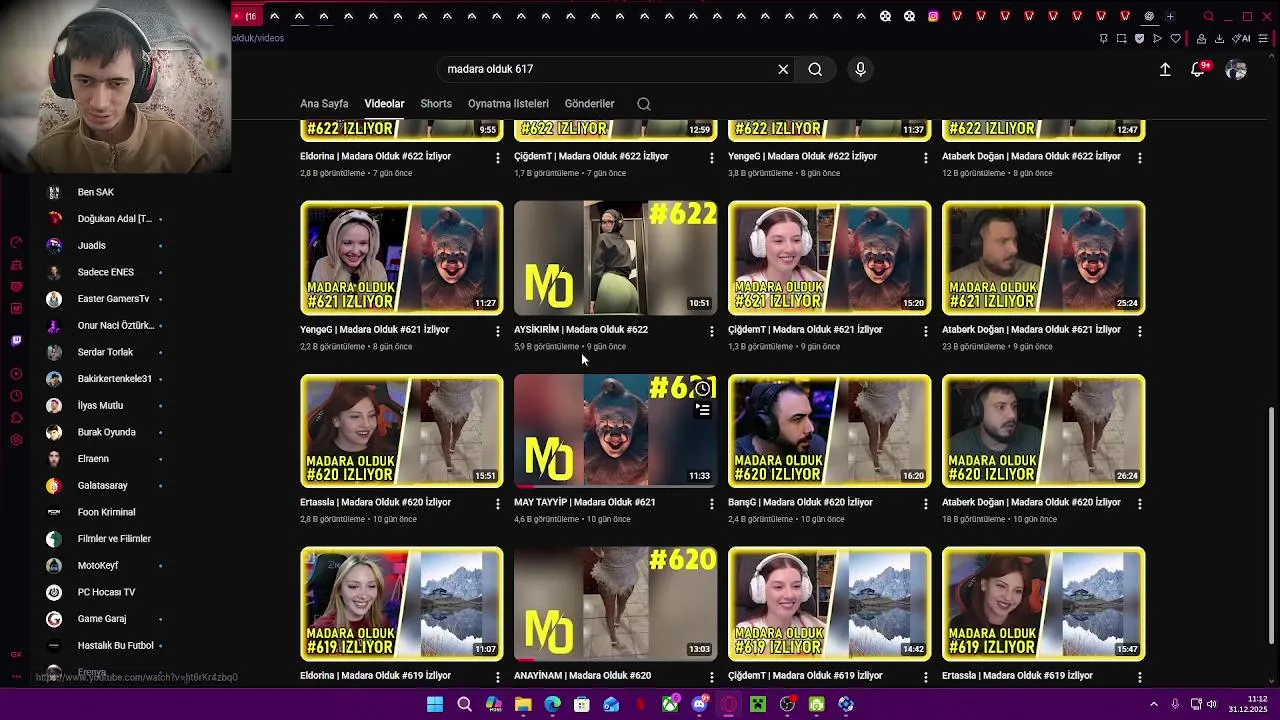Screen dimensions: 1280x720
Task: Open history clock icon in Opera sidebar
Action: (16, 395)
